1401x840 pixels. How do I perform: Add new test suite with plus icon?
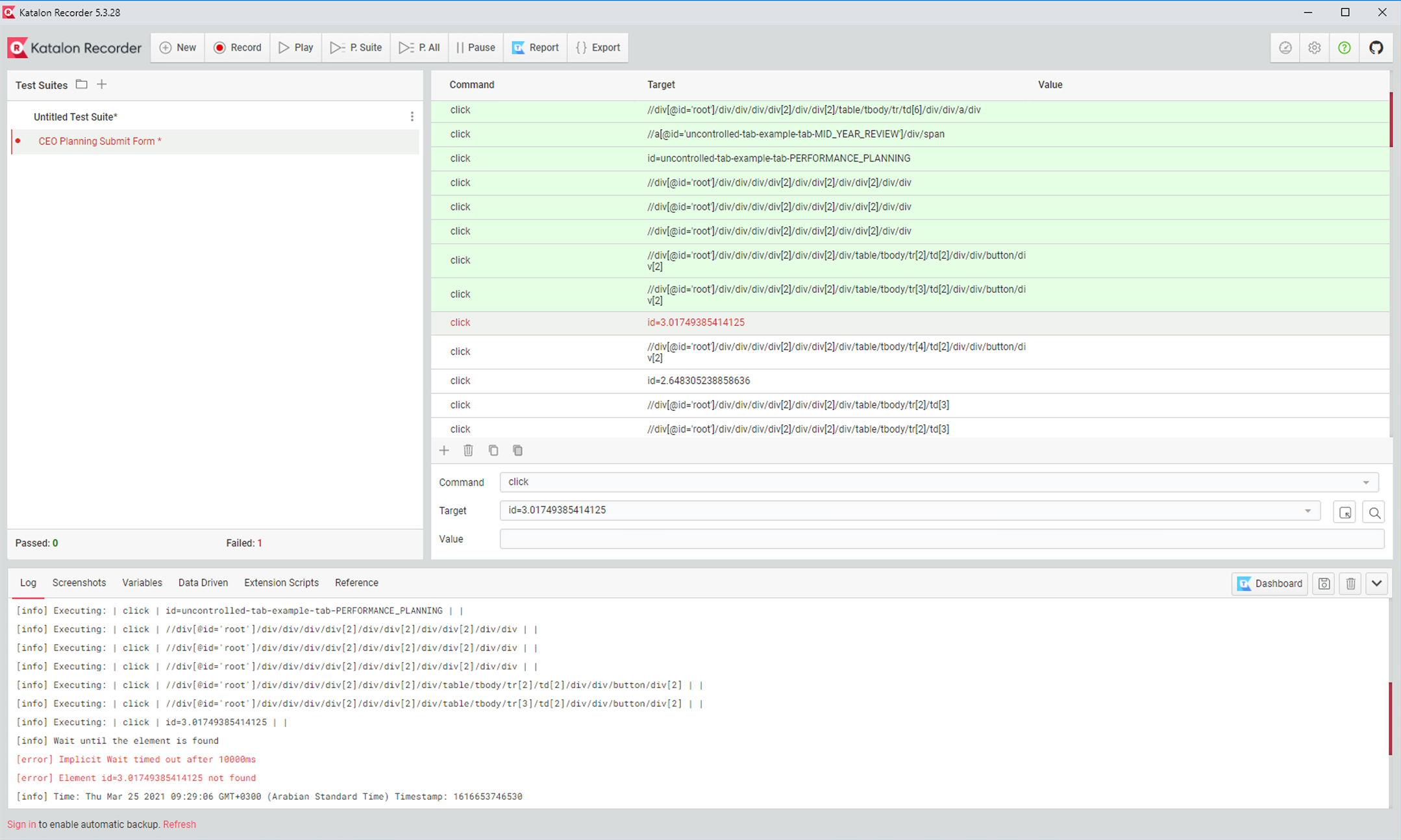coord(102,84)
